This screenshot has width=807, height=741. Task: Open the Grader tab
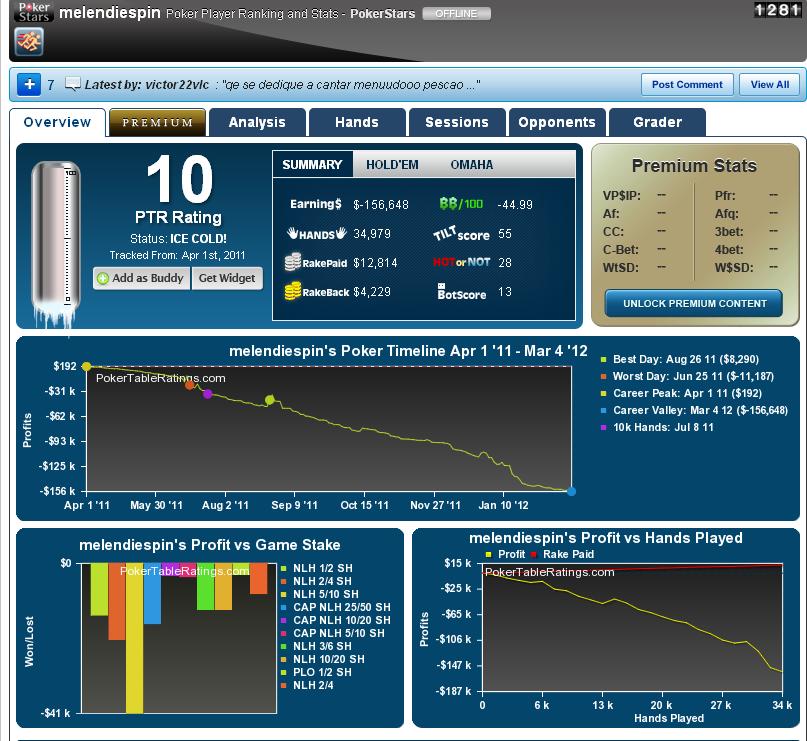pyautogui.click(x=657, y=122)
